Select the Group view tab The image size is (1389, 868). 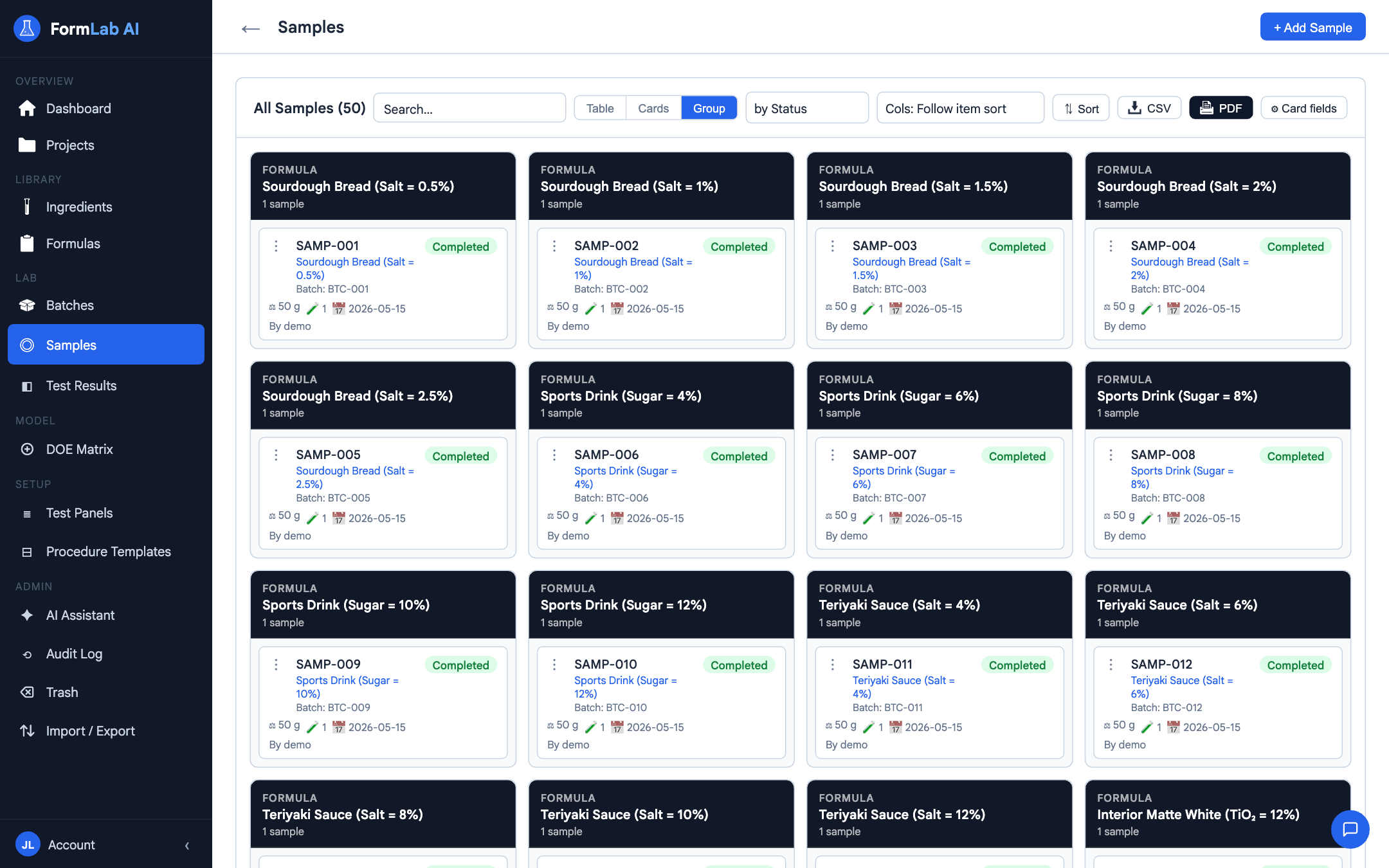tap(709, 108)
